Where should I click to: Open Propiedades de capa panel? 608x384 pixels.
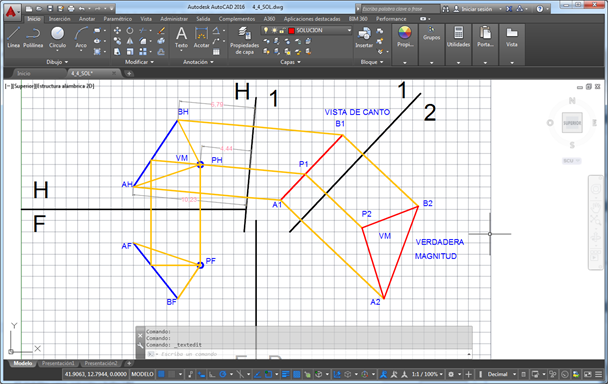click(x=244, y=40)
